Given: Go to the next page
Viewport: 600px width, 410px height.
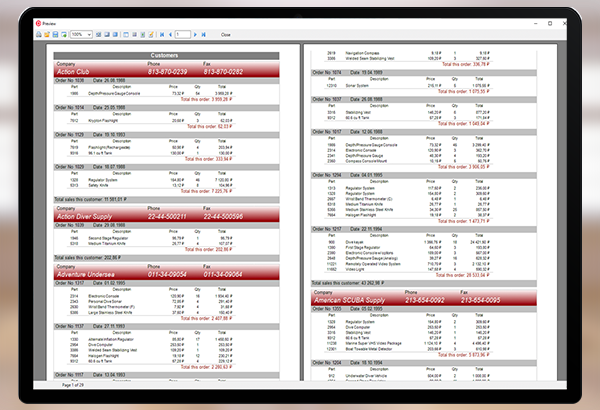Looking at the screenshot, I should 195,34.
